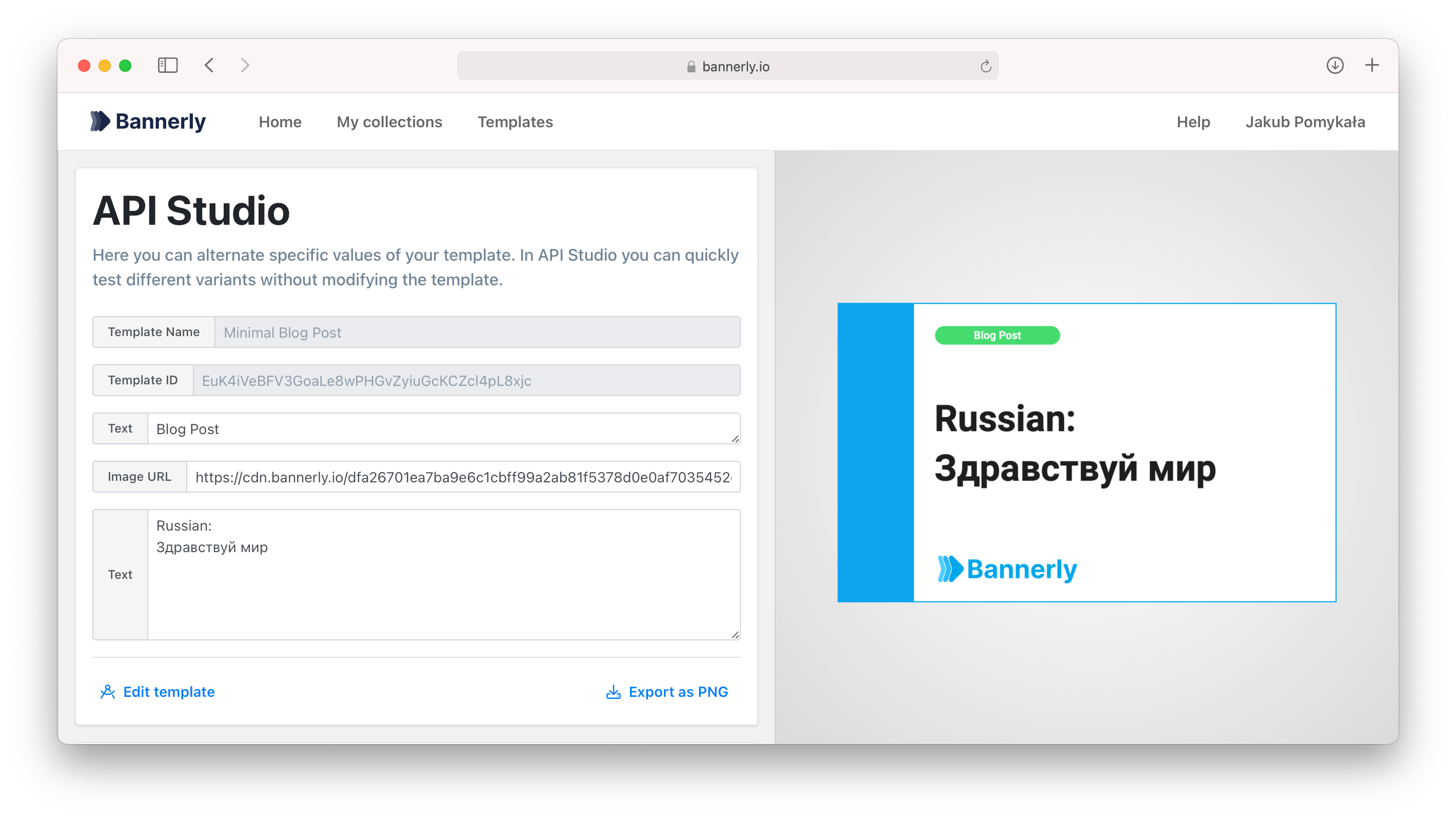
Task: Click the Здравствуй мир text in preview
Action: coord(1075,469)
